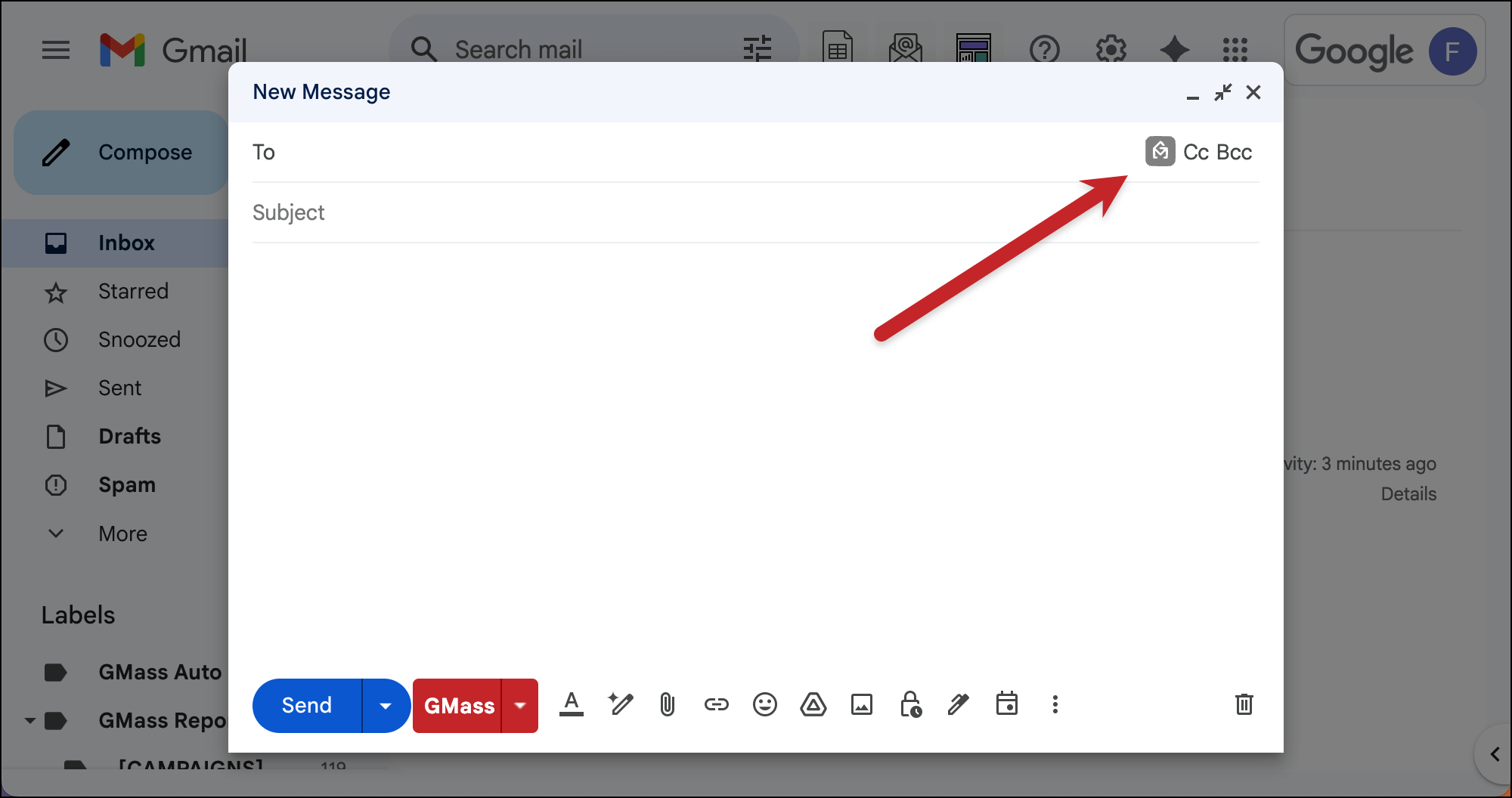
Task: Expand the GMass settings dropdown arrow
Action: tap(520, 706)
